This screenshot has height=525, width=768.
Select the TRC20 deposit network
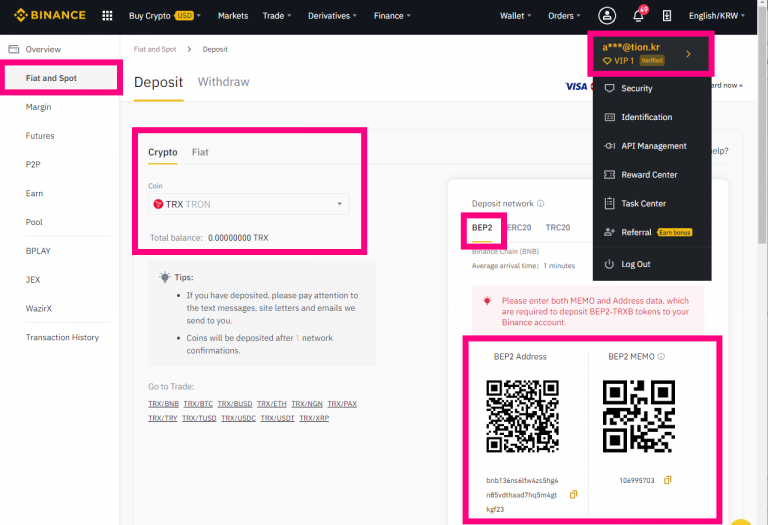click(558, 228)
